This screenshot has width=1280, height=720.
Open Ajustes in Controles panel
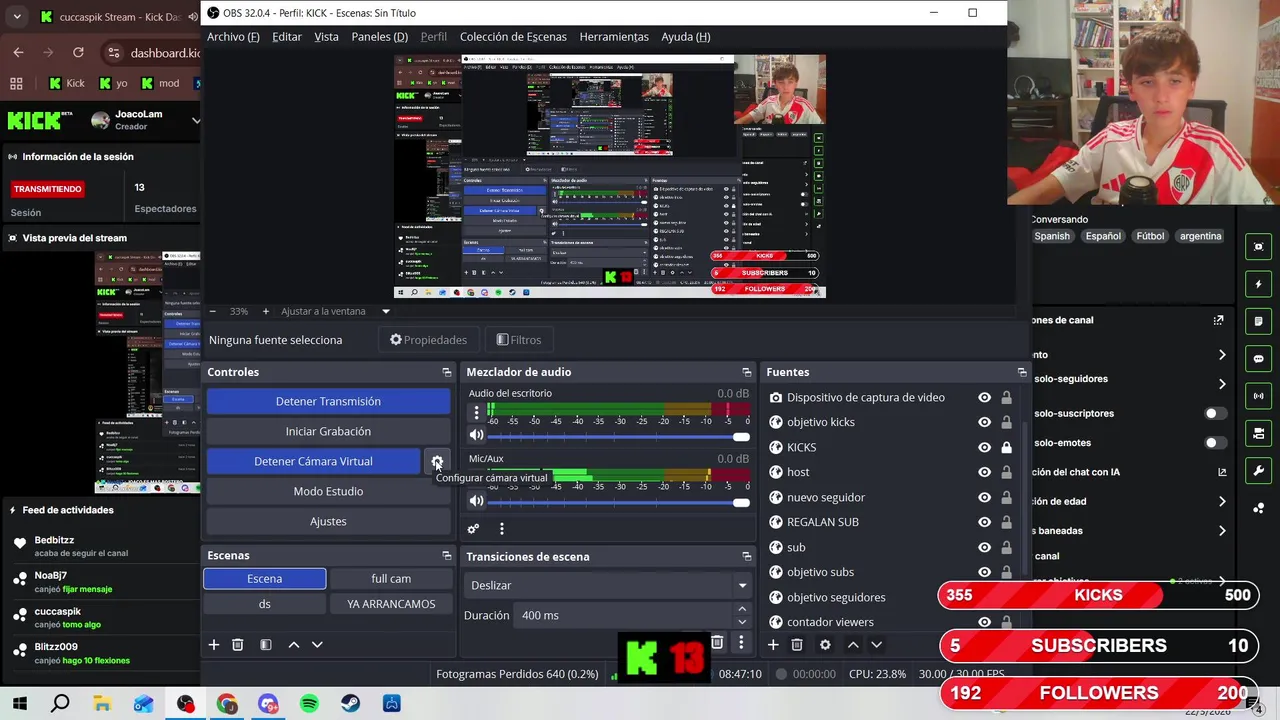click(328, 521)
